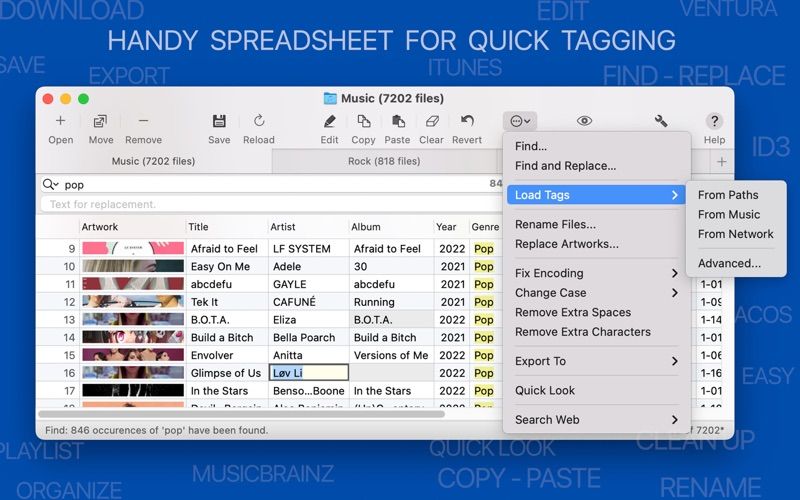Open the more actions ellipsis dropdown
The width and height of the screenshot is (800, 500).
(x=520, y=121)
